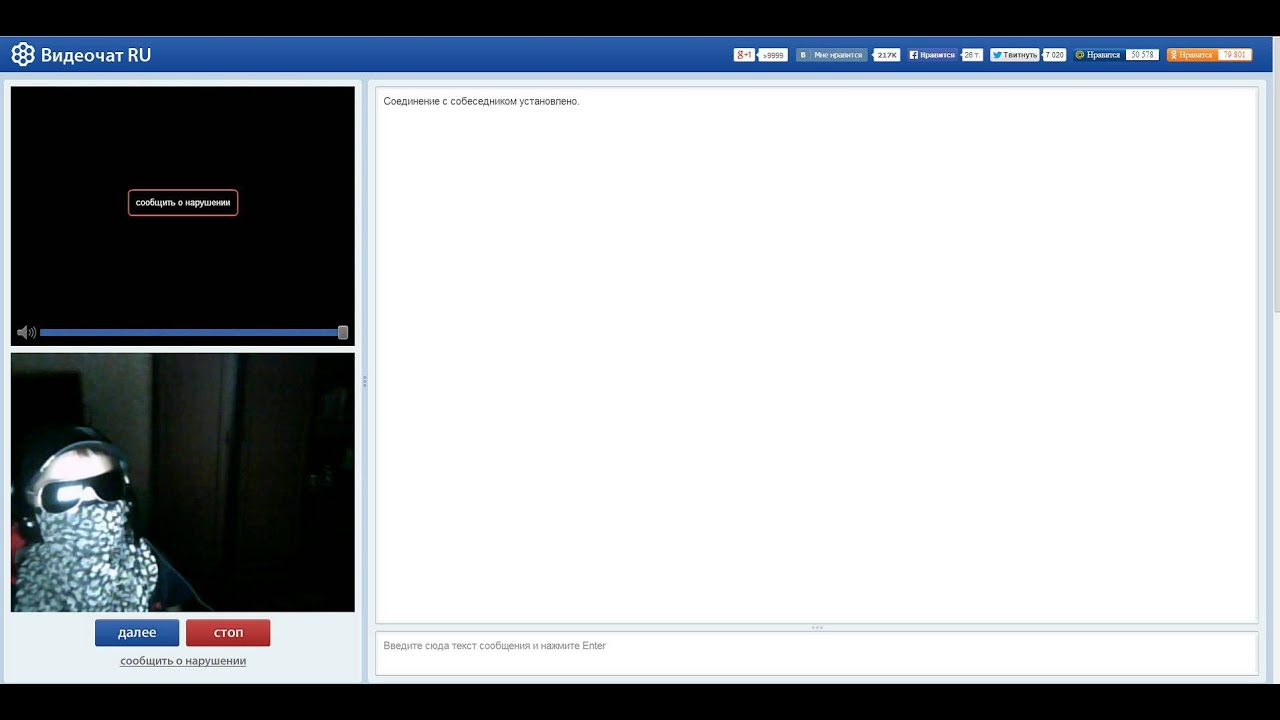Screen dimensions: 1280x720
Task: Open 'сообщить о нарушении' link below buttons
Action: tap(183, 661)
